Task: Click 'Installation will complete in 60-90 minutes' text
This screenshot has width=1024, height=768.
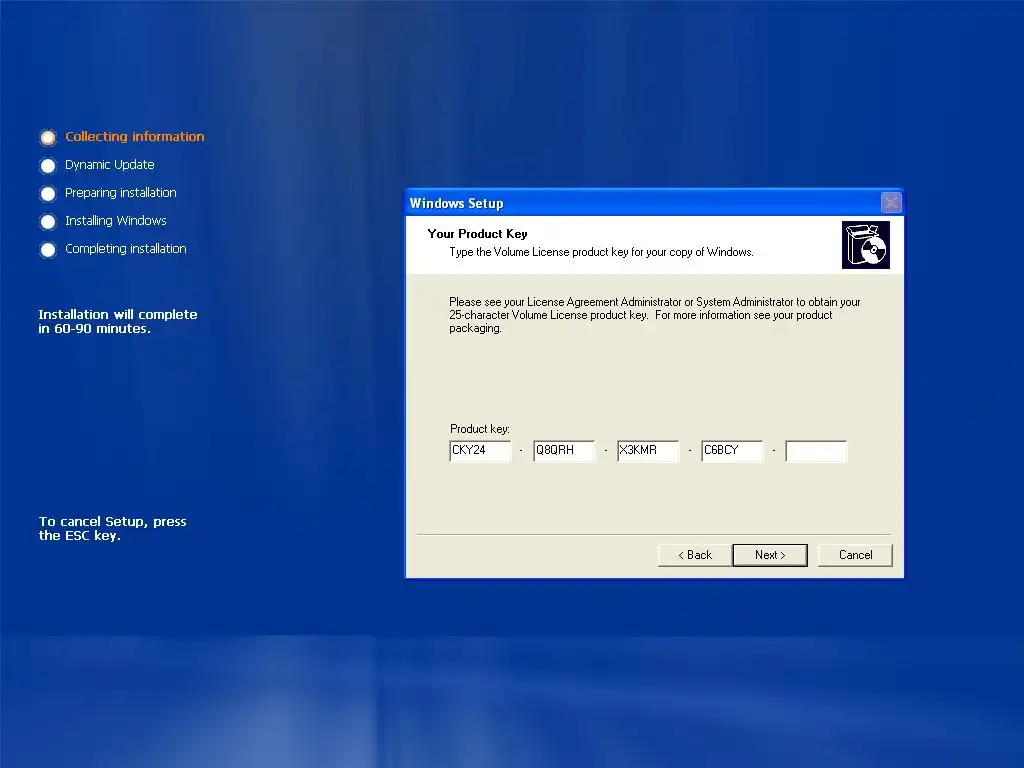Action: tap(118, 321)
